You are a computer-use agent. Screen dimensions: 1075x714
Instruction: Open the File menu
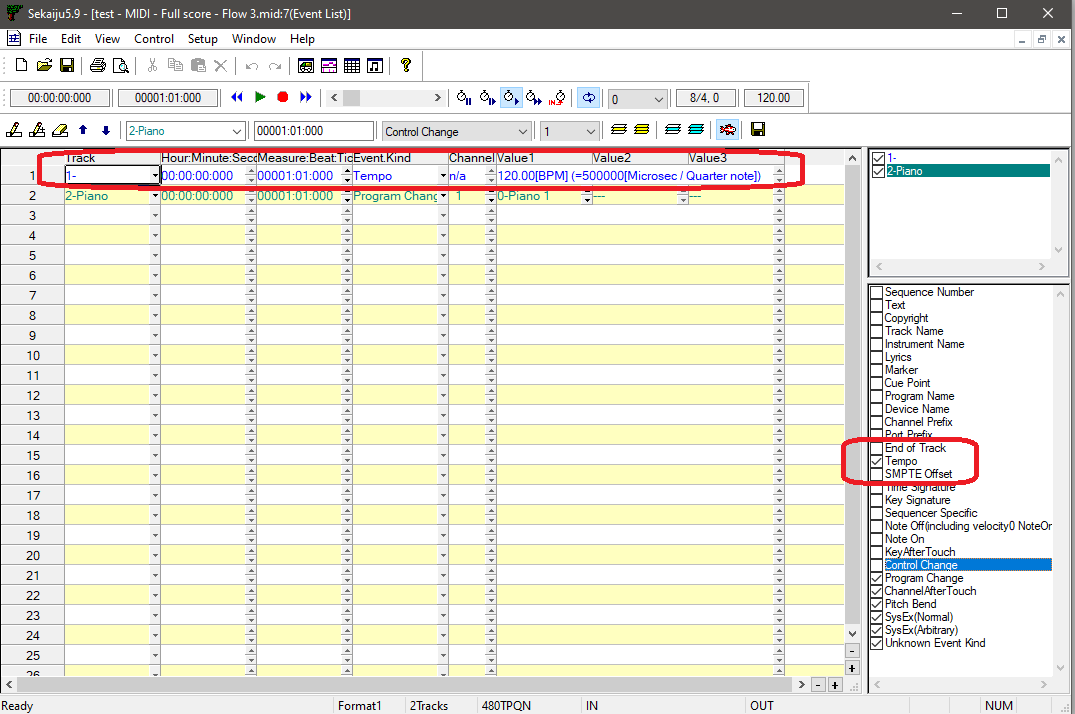38,39
